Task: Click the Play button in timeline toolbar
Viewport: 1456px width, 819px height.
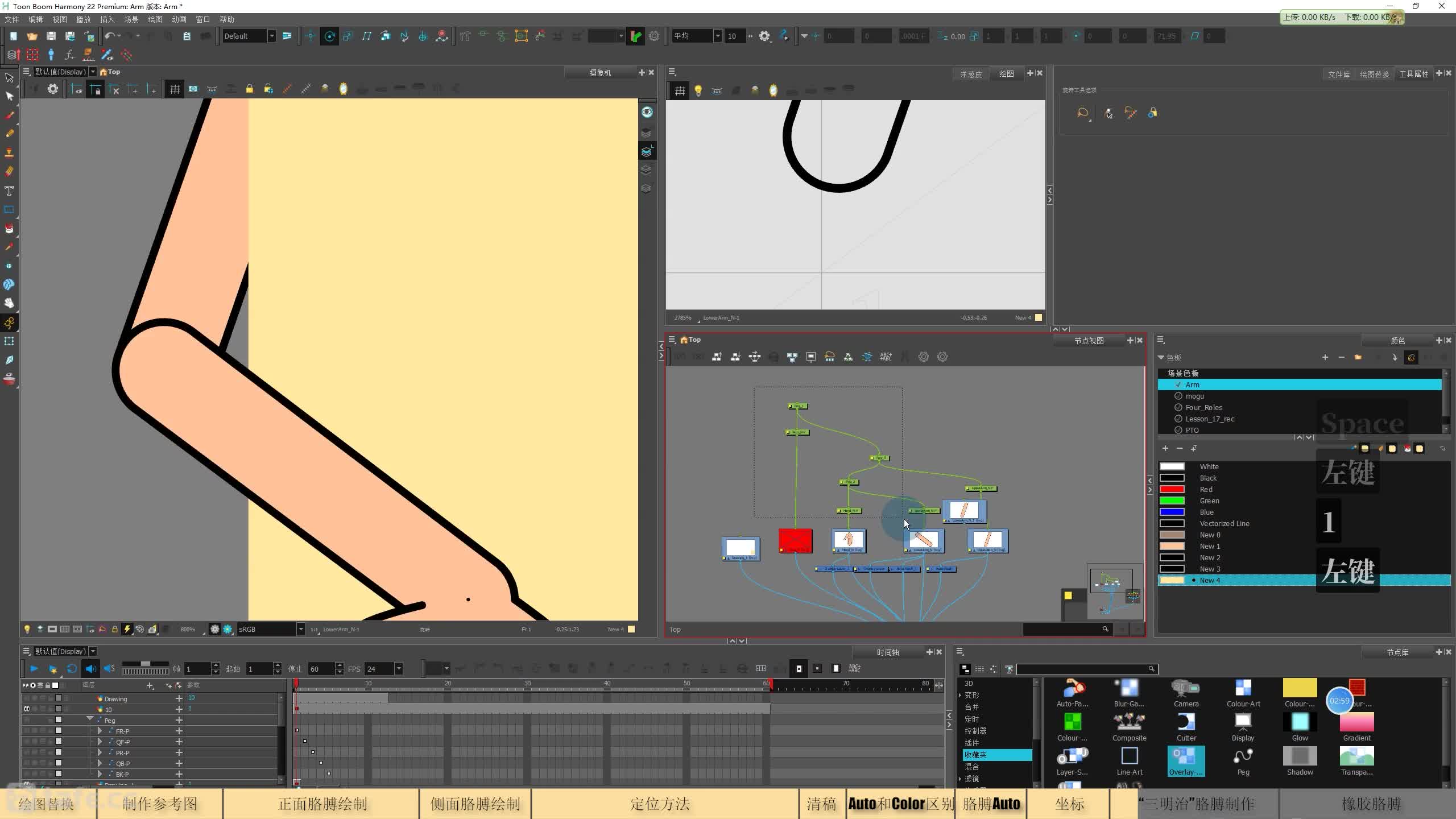Action: pos(34,669)
